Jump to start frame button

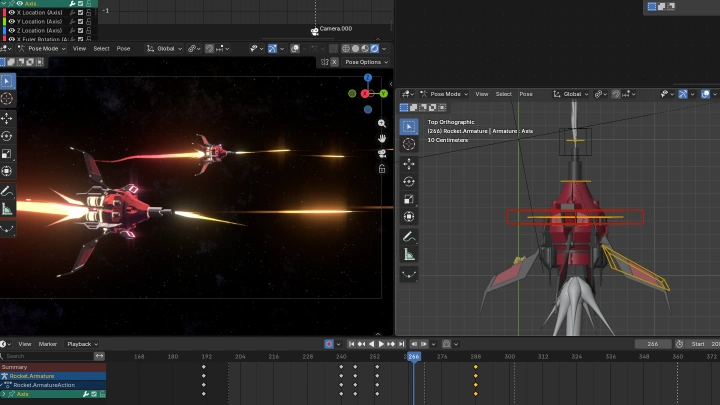pyautogui.click(x=351, y=344)
